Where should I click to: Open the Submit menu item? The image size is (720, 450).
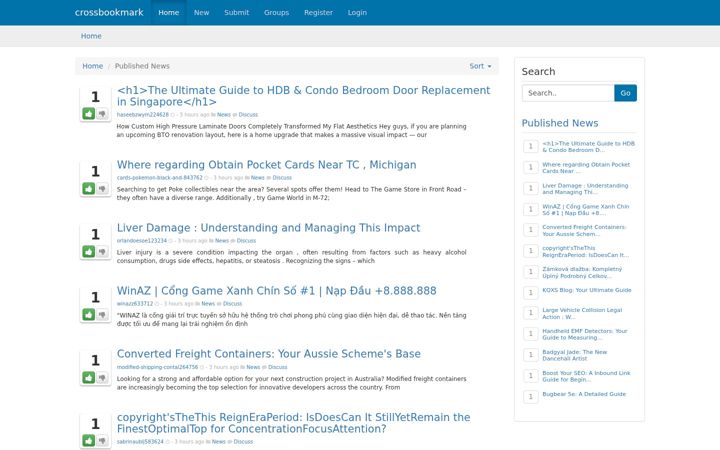(236, 12)
